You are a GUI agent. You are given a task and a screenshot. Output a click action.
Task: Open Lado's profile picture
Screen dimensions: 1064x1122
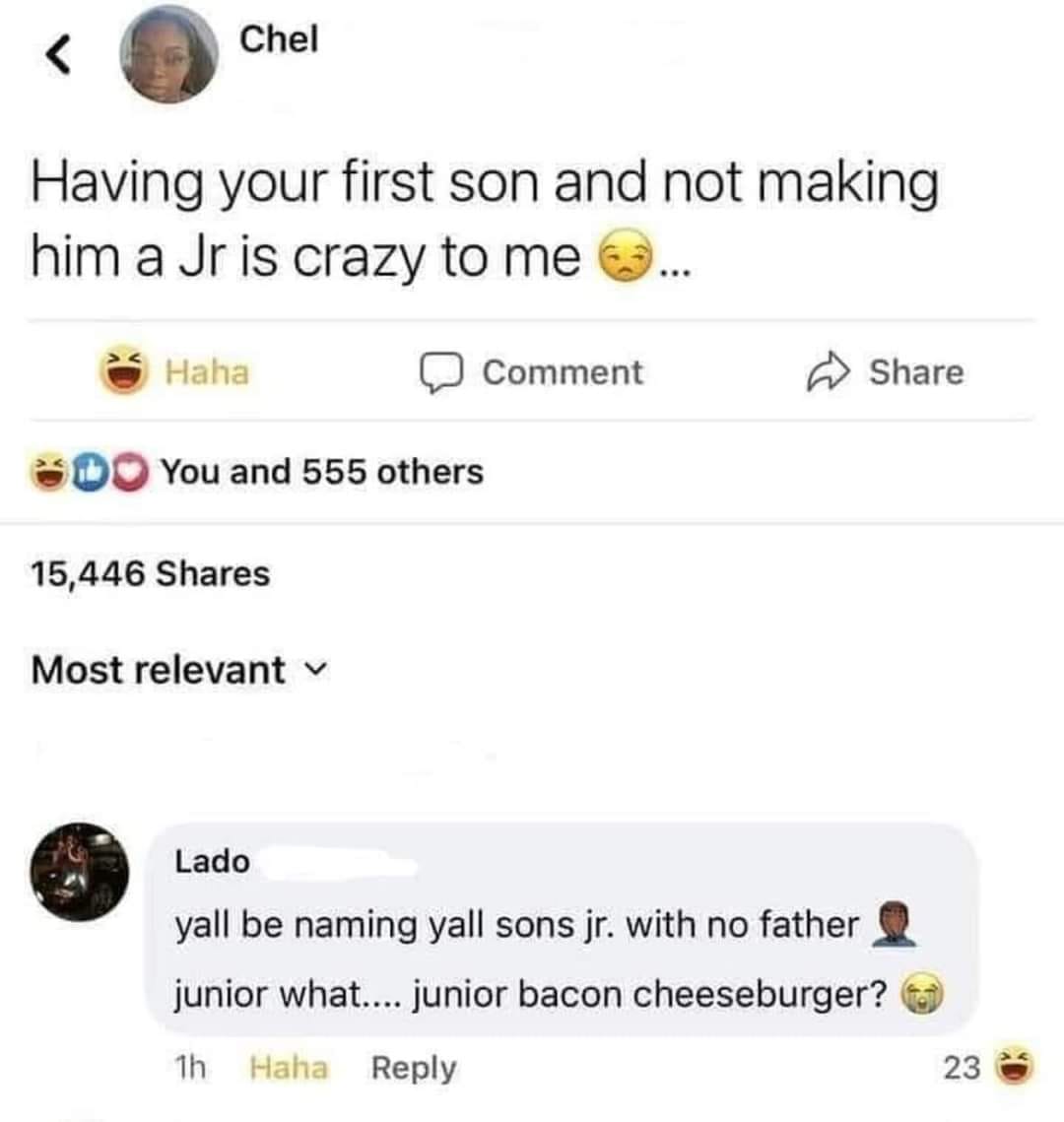[78, 871]
